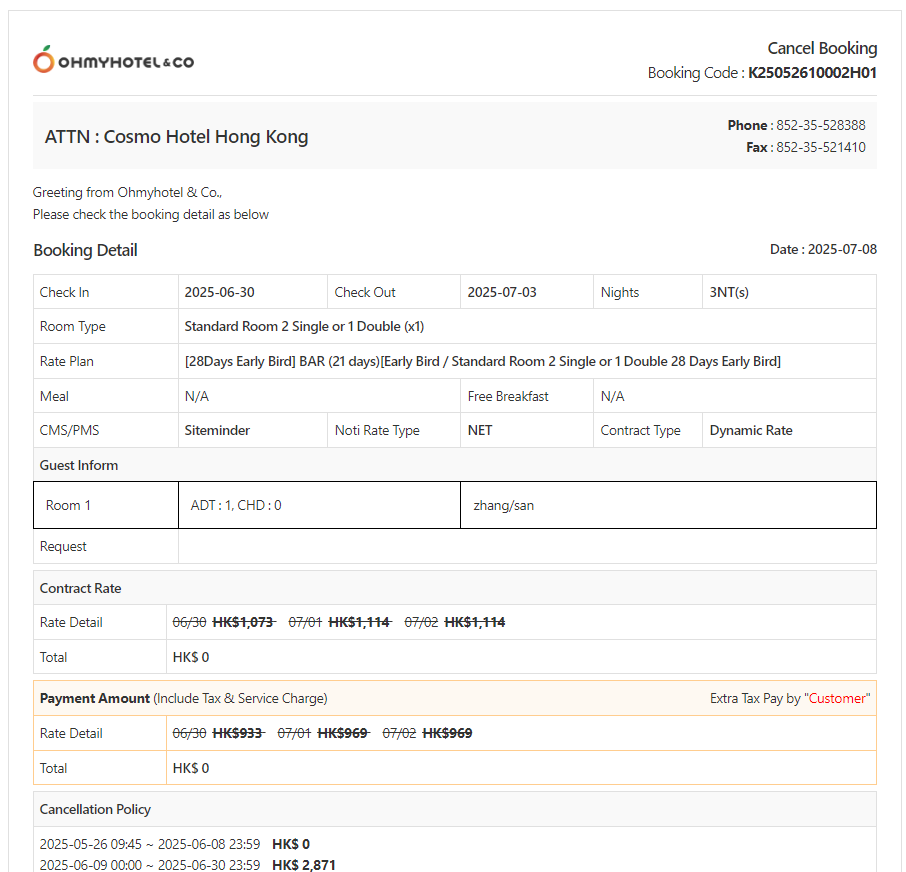The image size is (906, 872).
Task: Click the document date 2025-07-08
Action: (841, 249)
